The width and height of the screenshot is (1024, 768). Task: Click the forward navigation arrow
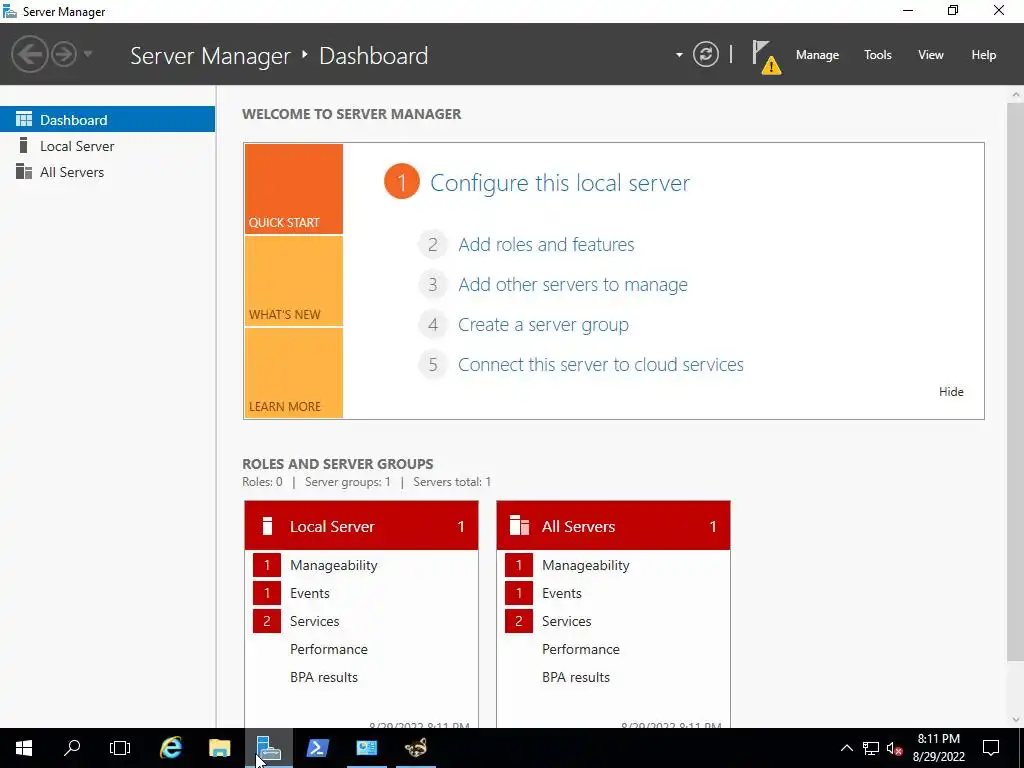(x=64, y=54)
